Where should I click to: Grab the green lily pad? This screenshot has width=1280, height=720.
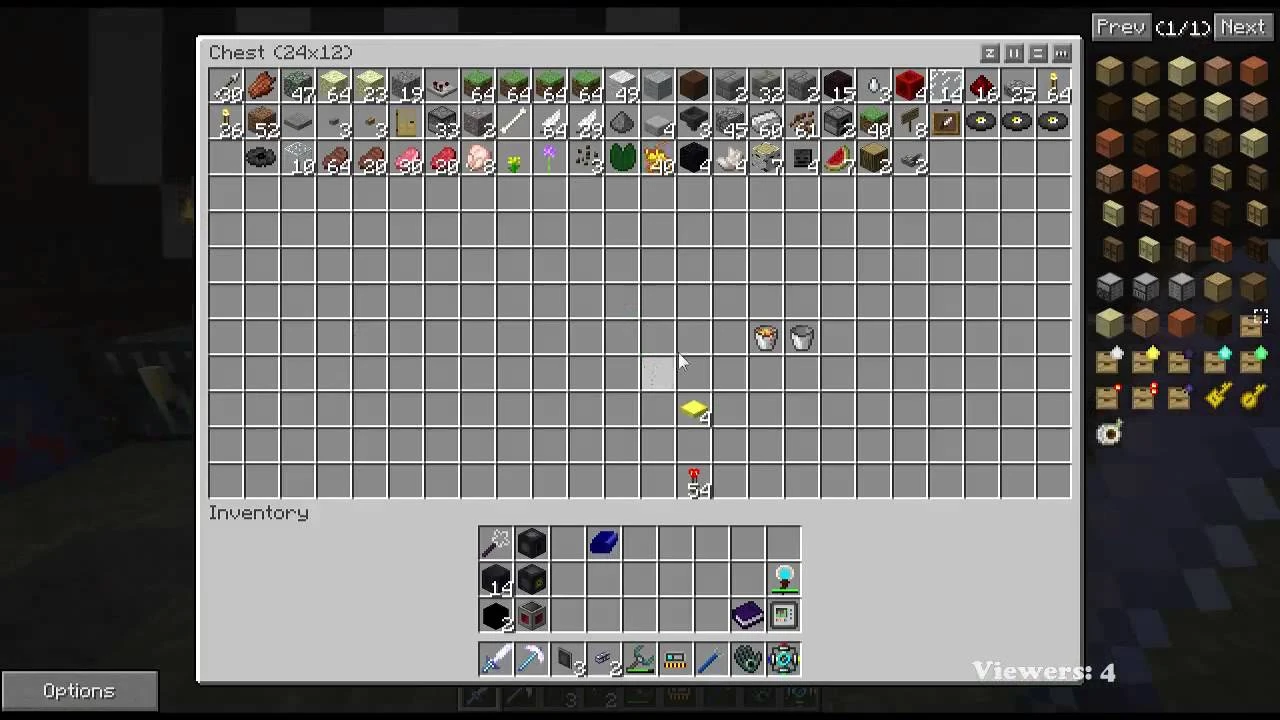coord(622,159)
